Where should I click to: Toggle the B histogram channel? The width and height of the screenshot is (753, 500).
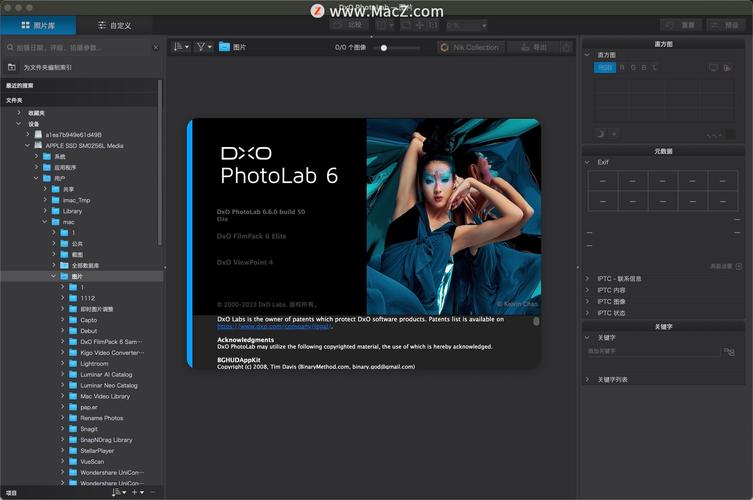click(644, 68)
